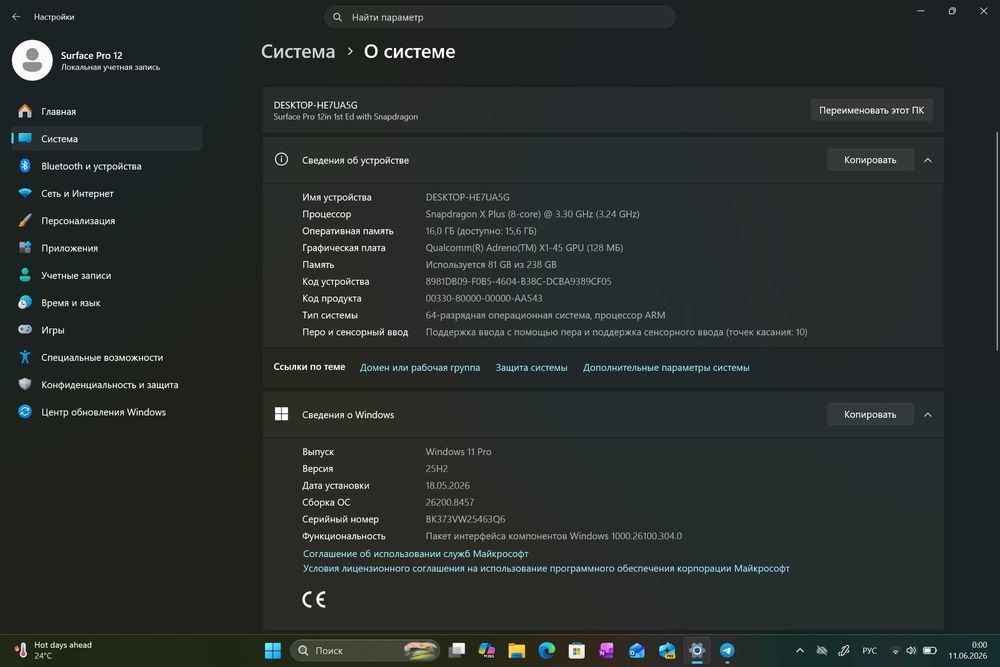Open the clock showing 11.06.2026
Screen dimensions: 1000x667
click(967, 650)
